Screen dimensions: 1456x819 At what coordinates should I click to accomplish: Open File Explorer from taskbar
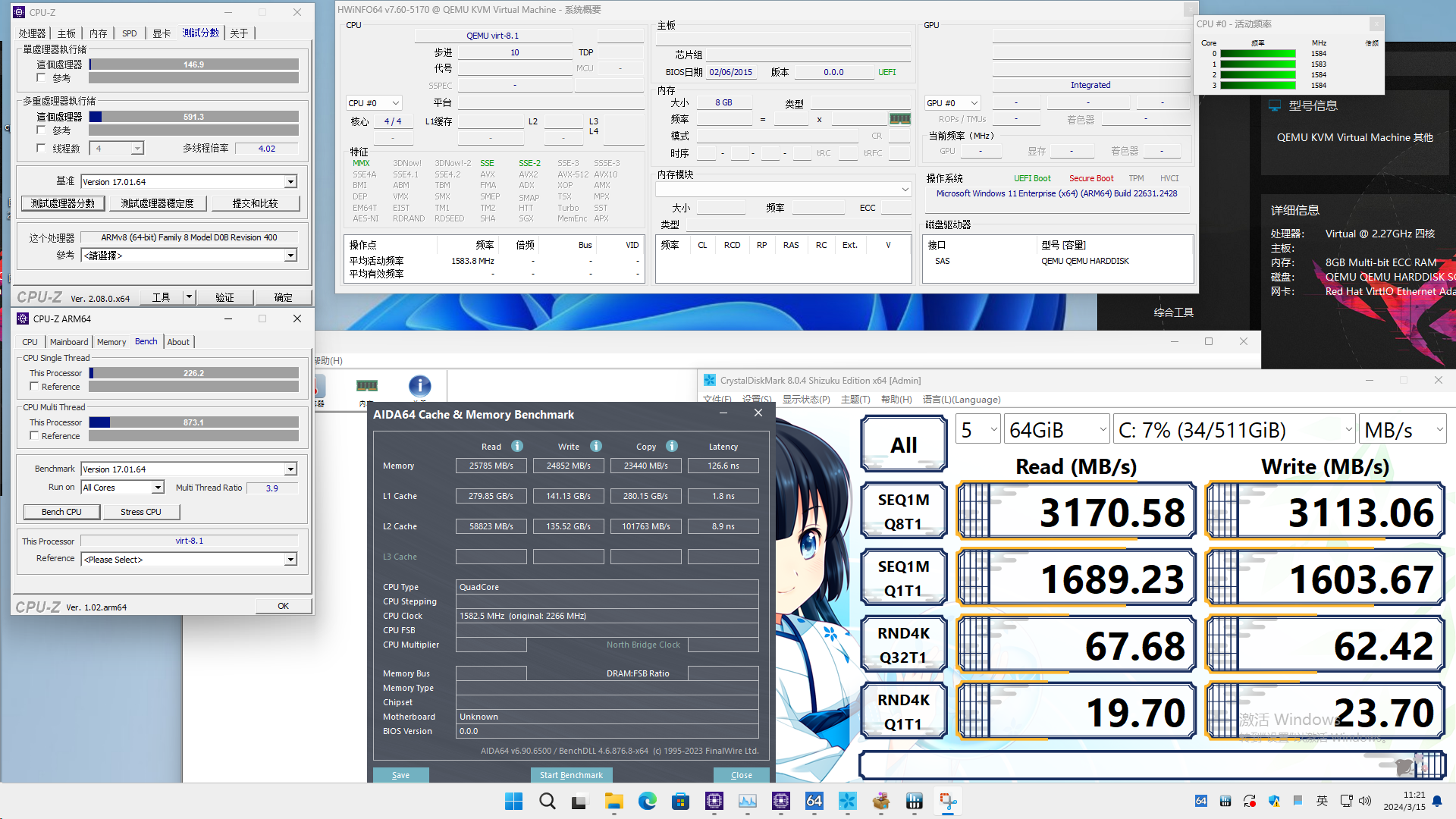click(x=613, y=801)
